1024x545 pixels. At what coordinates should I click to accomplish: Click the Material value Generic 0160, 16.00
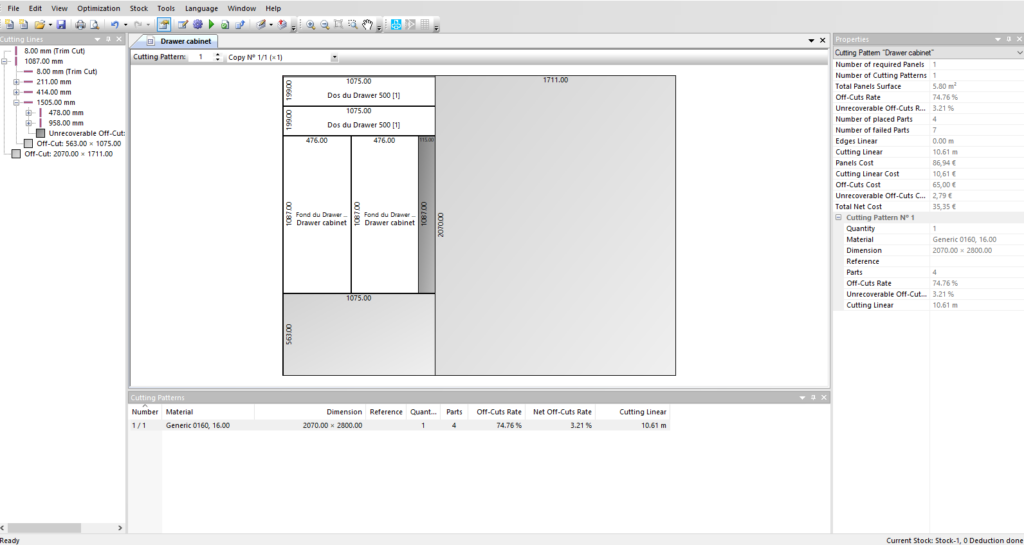coord(964,240)
